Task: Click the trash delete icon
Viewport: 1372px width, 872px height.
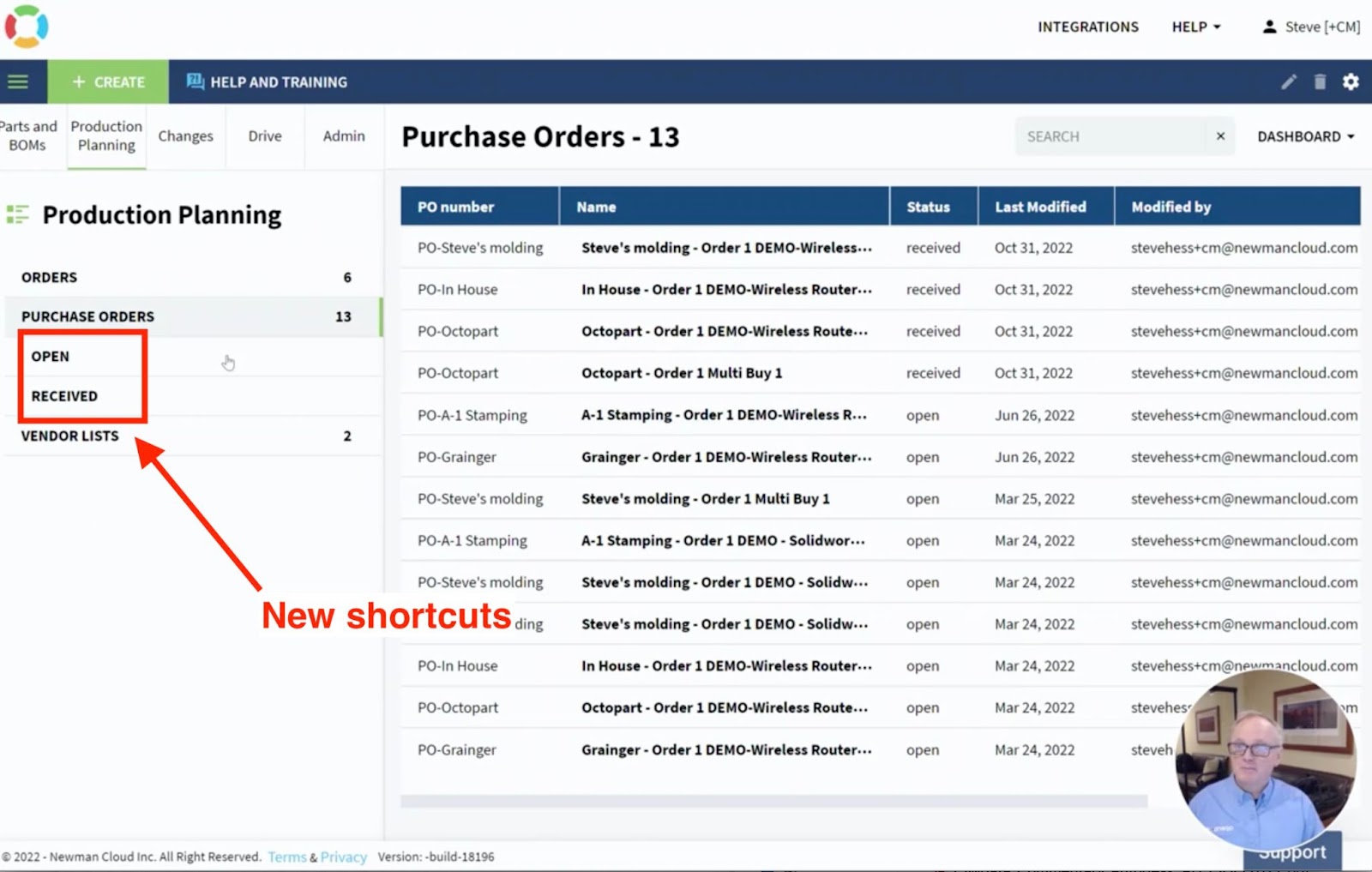Action: click(x=1320, y=81)
